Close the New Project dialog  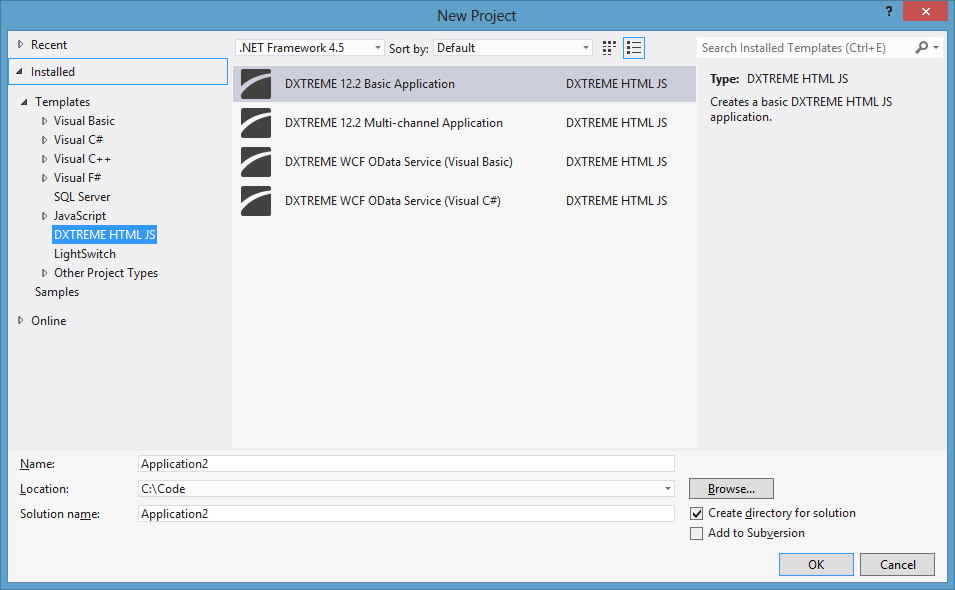coord(926,11)
